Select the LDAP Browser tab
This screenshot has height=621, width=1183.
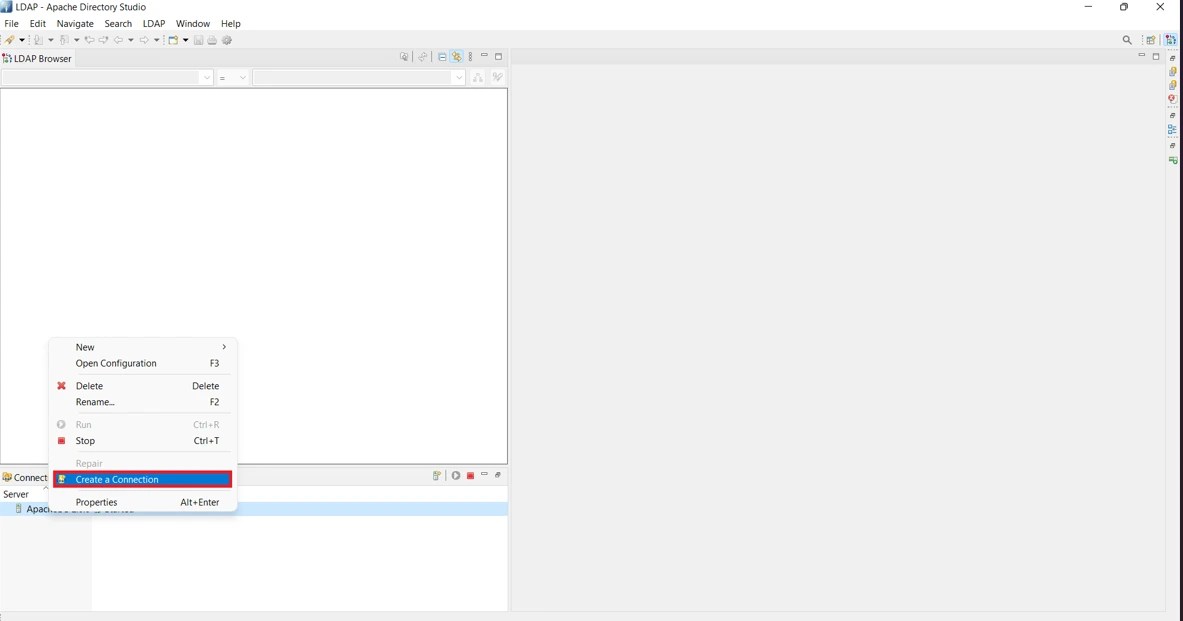click(37, 58)
